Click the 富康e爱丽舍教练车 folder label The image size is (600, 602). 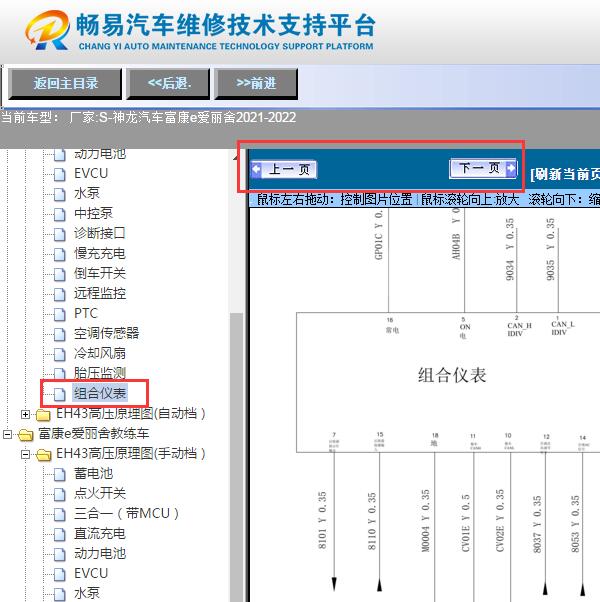point(93,434)
